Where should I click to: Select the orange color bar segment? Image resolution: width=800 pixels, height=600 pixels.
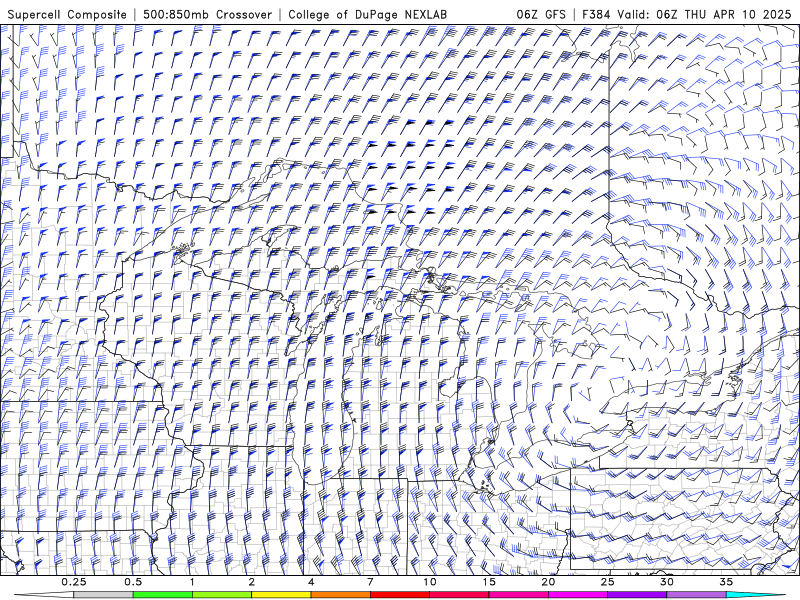click(340, 595)
